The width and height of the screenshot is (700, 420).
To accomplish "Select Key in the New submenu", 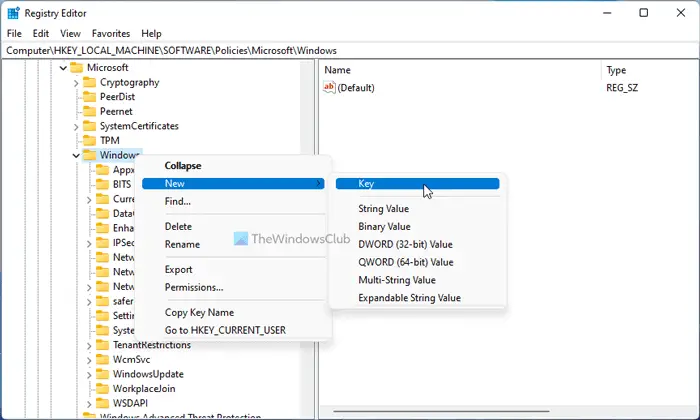I will [x=417, y=183].
